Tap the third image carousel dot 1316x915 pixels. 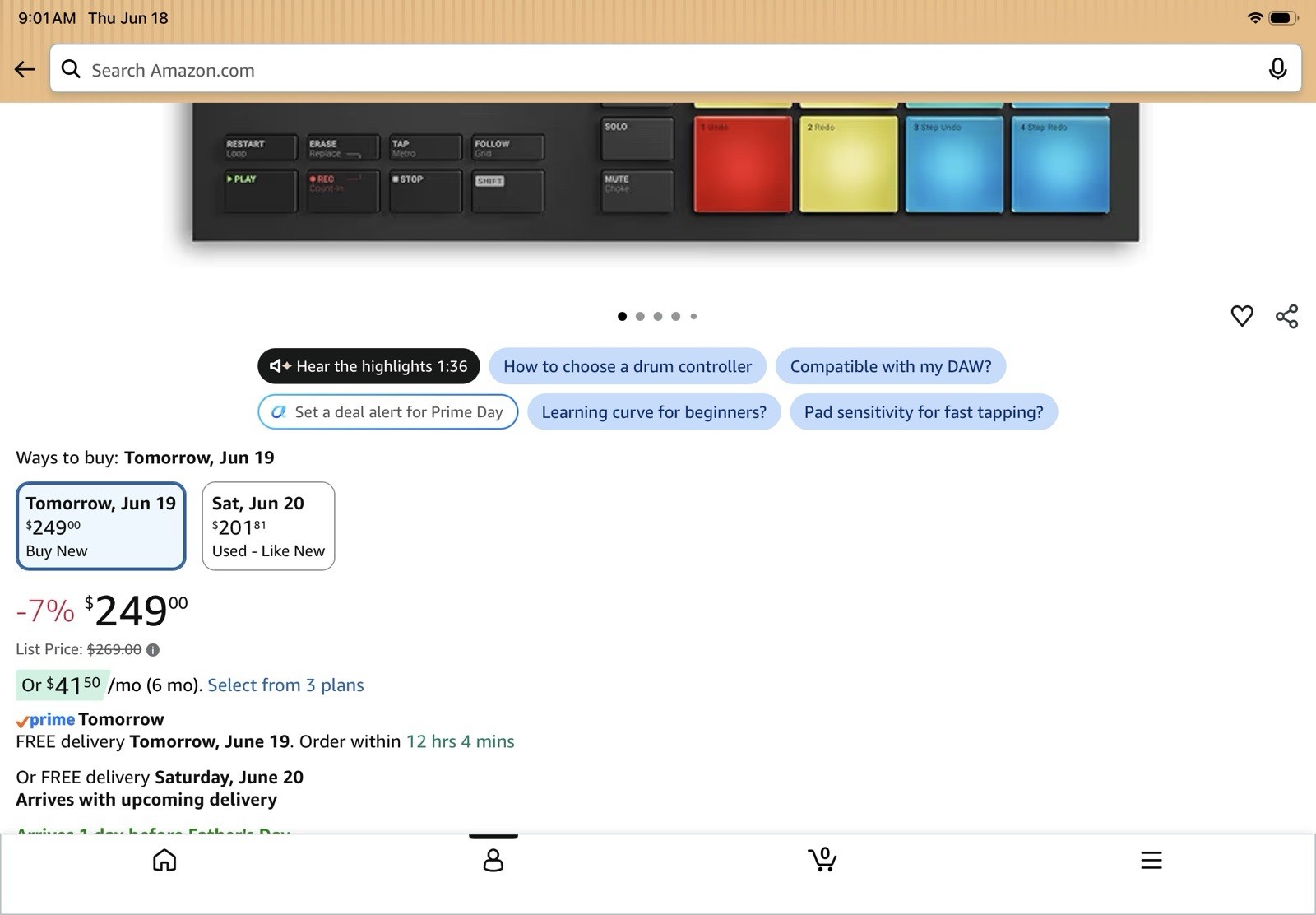pyautogui.click(x=658, y=316)
